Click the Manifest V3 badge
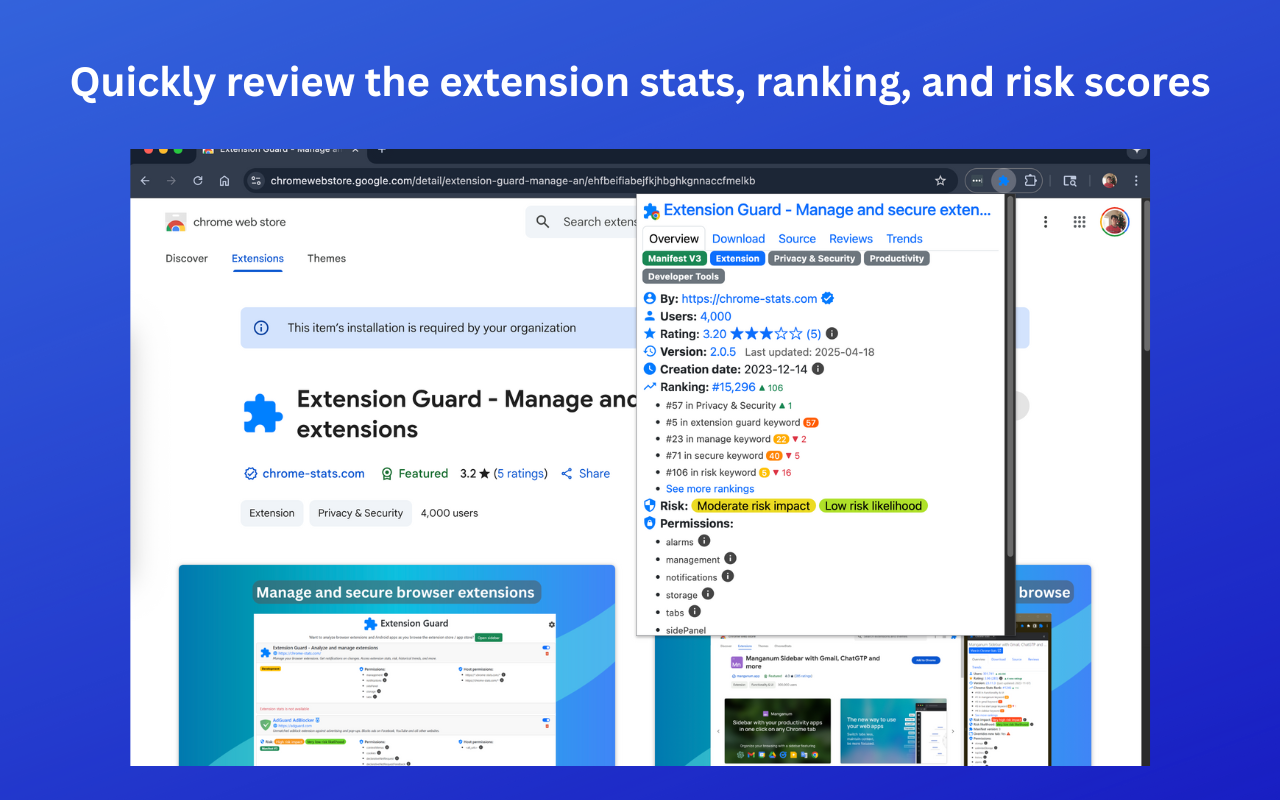The image size is (1280, 800). tap(674, 258)
